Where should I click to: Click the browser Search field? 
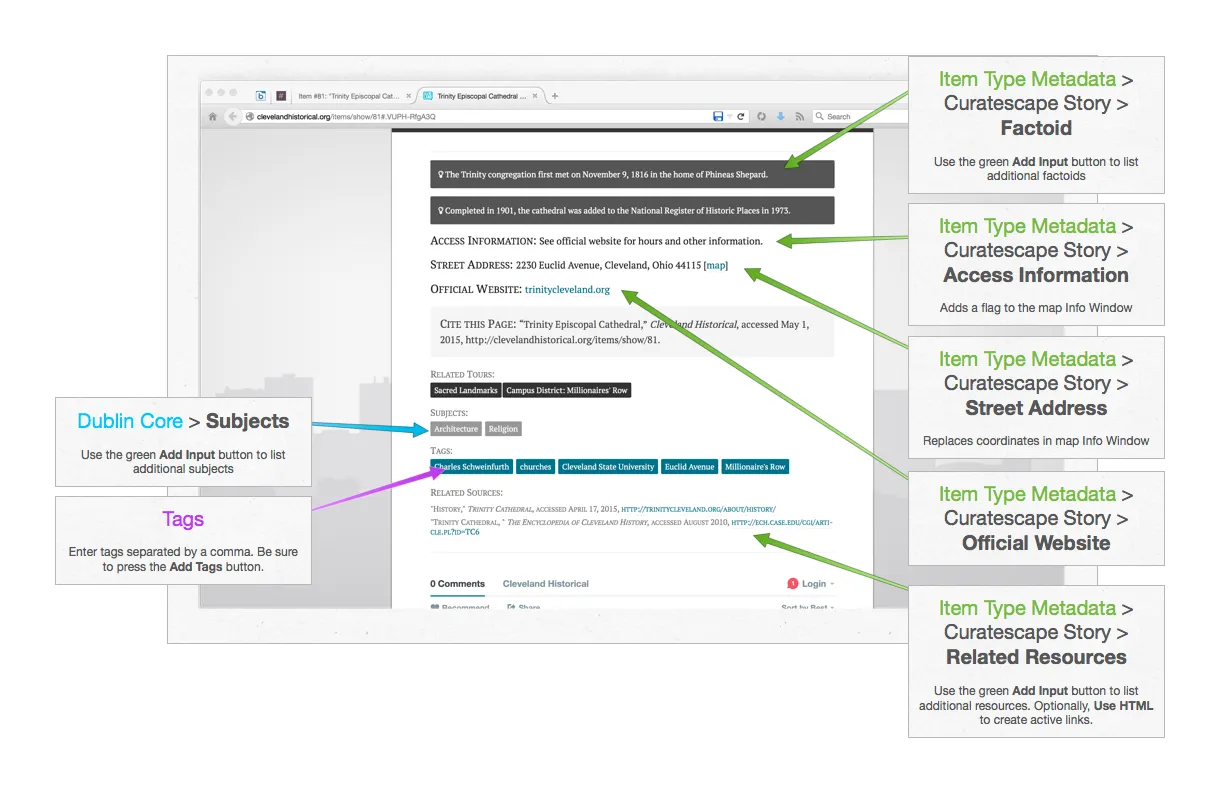pyautogui.click(x=860, y=116)
